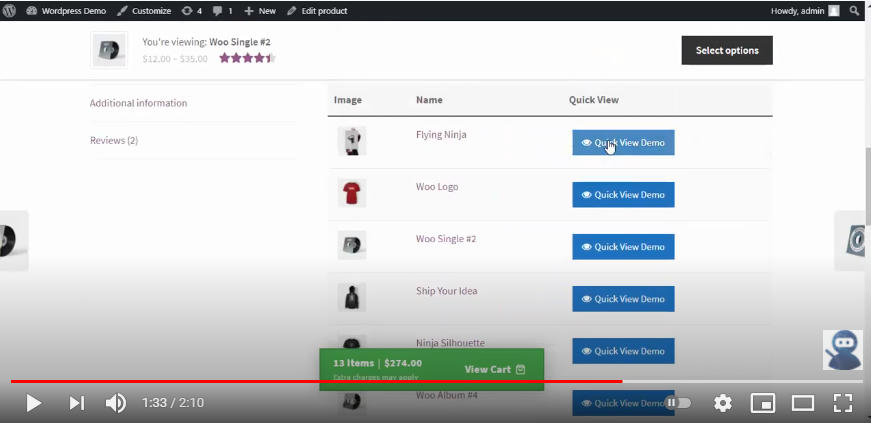Image resolution: width=871 pixels, height=423 pixels.
Task: Click the Woo Single #2 sticky thumbnail
Action: (109, 50)
